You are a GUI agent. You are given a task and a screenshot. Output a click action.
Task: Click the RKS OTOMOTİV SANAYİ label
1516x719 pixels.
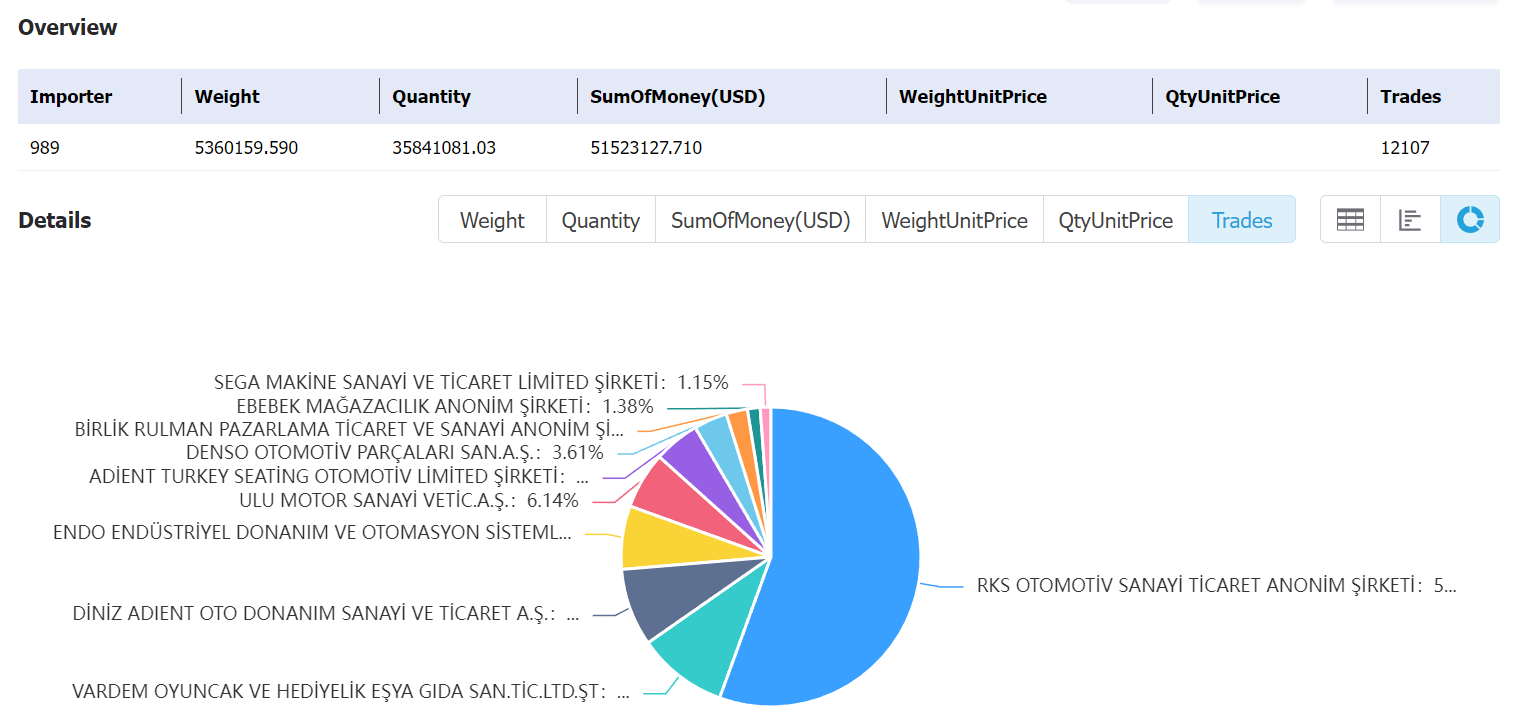pyautogui.click(x=1217, y=585)
